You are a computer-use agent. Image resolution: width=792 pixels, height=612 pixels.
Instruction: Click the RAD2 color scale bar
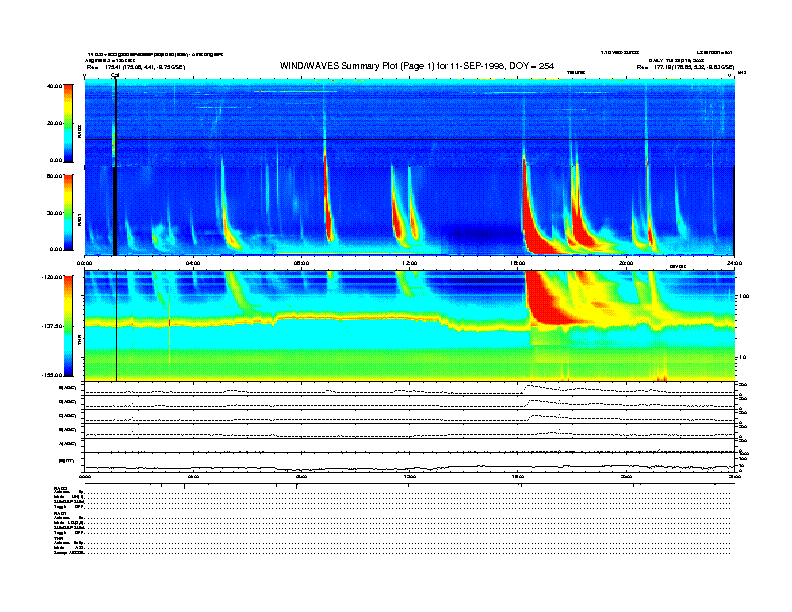click(x=68, y=123)
